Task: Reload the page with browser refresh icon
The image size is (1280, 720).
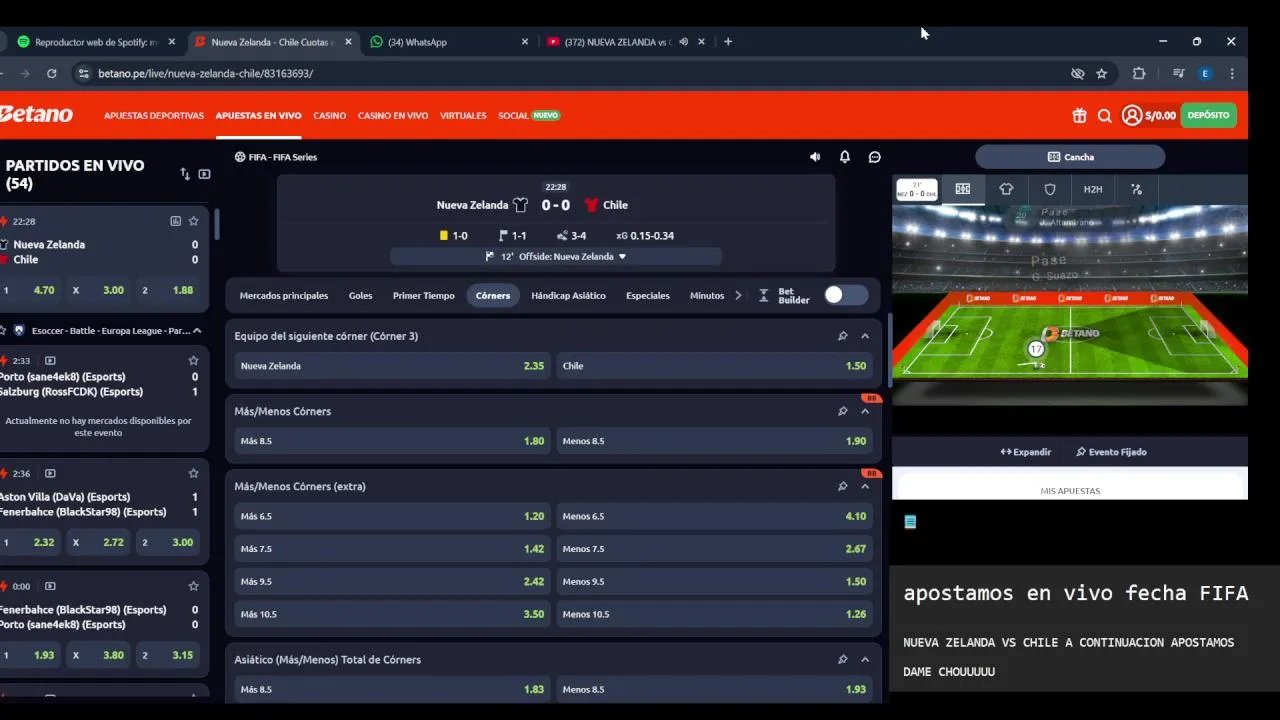Action: click(x=52, y=73)
